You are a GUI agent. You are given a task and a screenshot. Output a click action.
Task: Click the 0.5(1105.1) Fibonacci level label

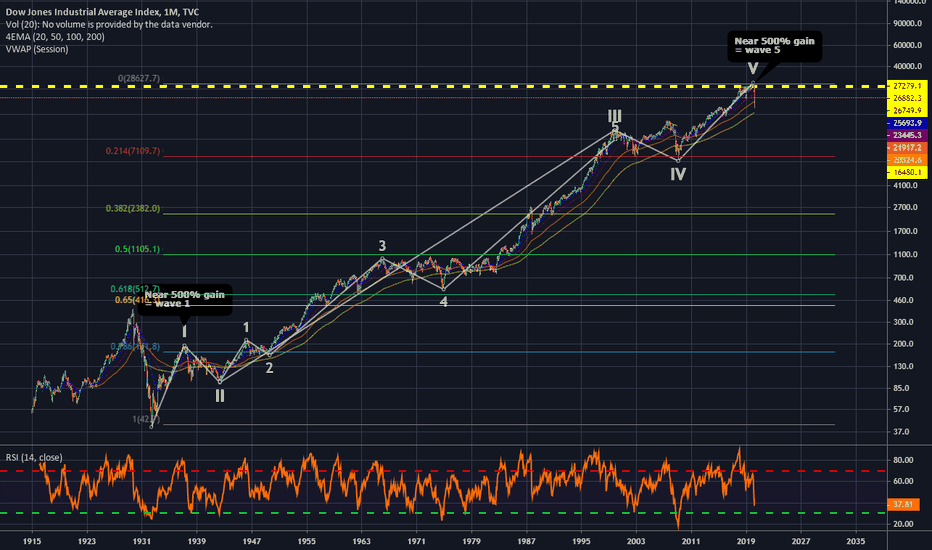[137, 249]
